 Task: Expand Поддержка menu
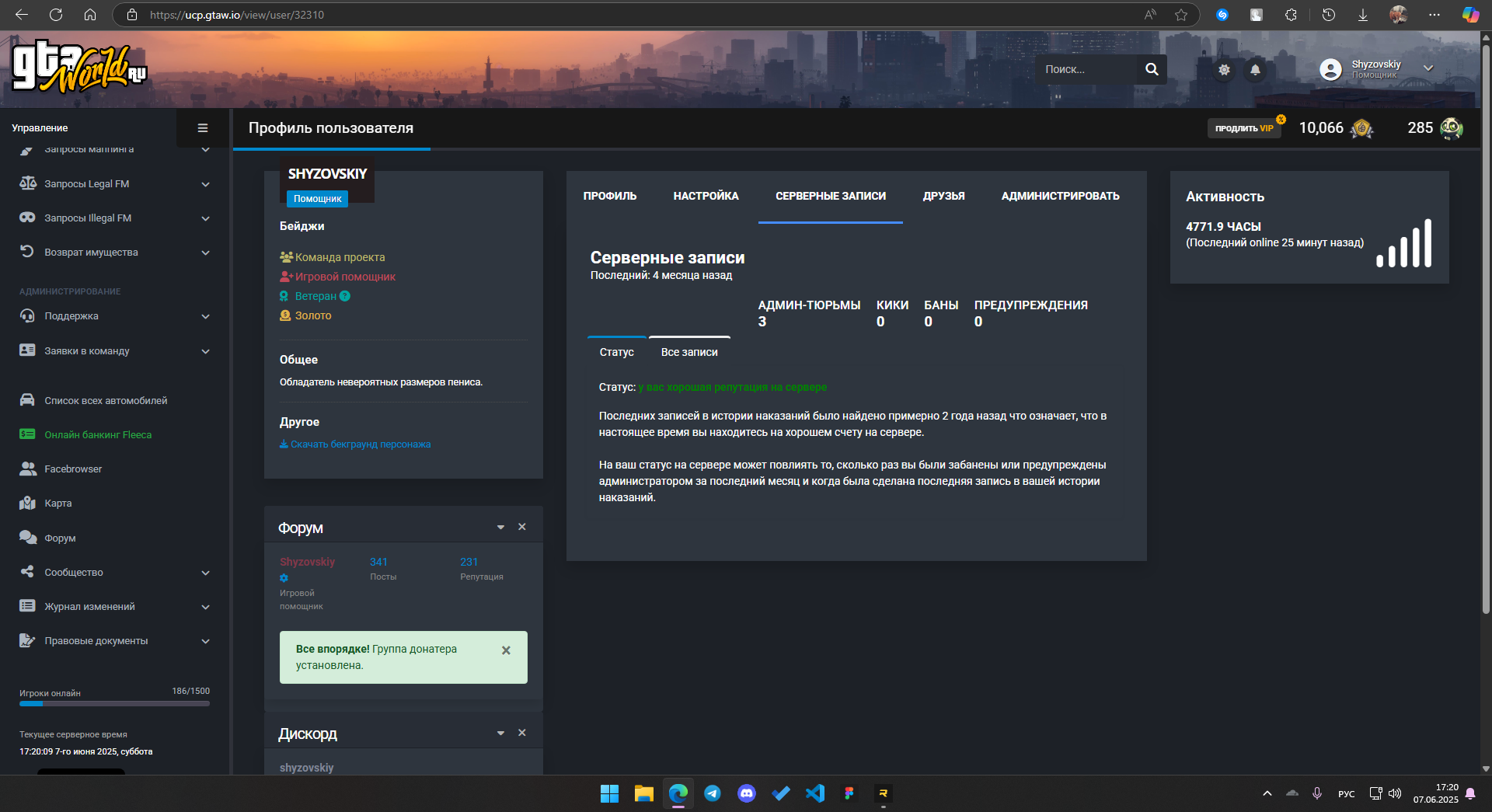pyautogui.click(x=205, y=316)
